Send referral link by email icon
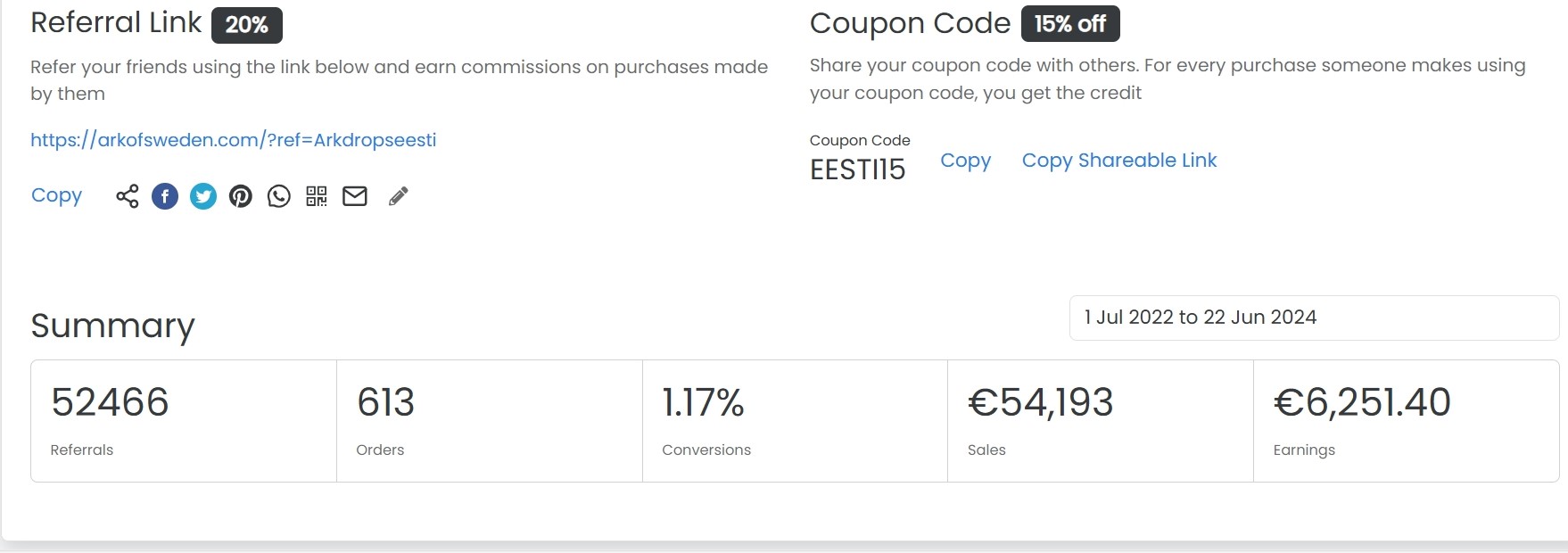 point(355,196)
